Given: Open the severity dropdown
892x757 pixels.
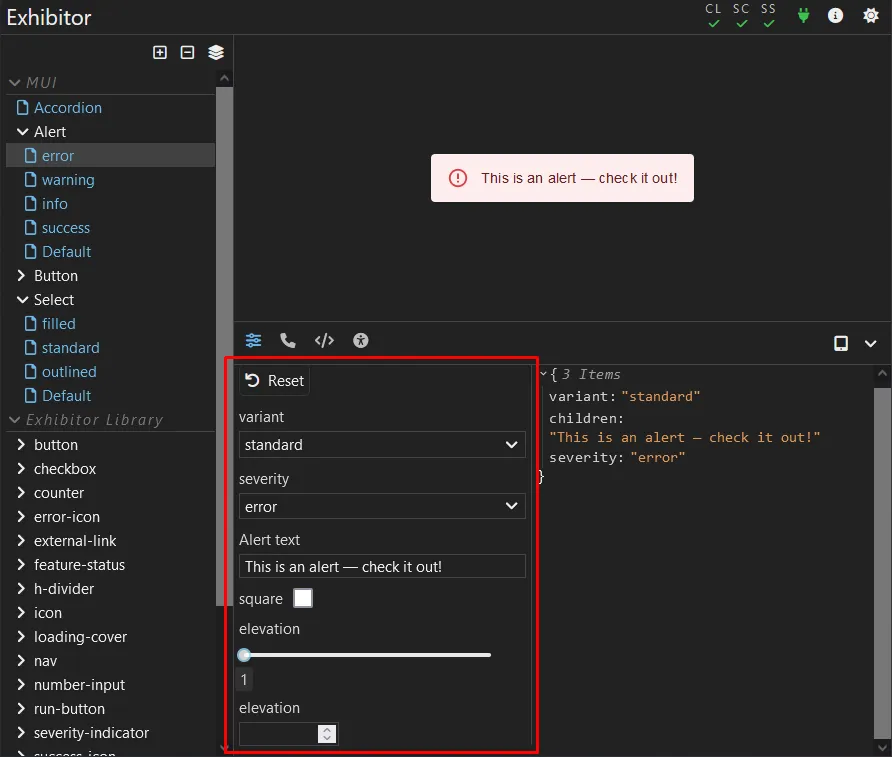Looking at the screenshot, I should 382,506.
